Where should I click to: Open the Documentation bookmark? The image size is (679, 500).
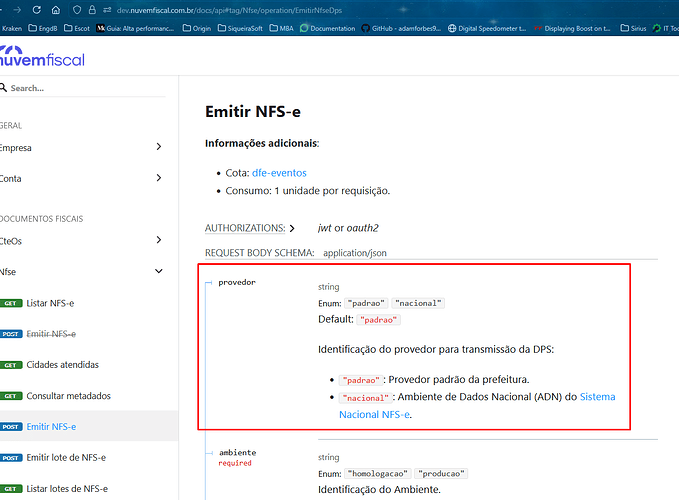(327, 29)
